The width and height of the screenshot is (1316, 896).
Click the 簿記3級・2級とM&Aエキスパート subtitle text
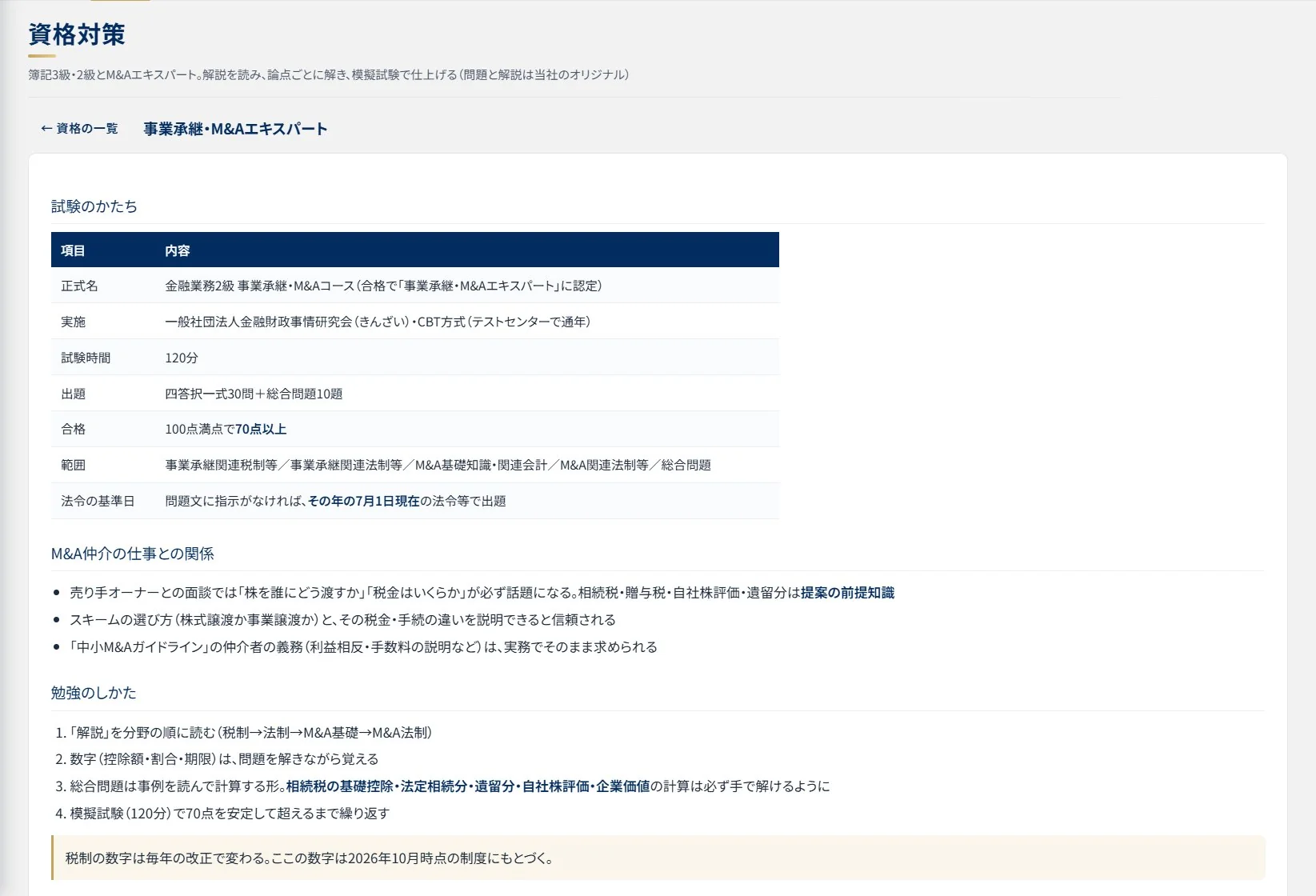[x=329, y=74]
